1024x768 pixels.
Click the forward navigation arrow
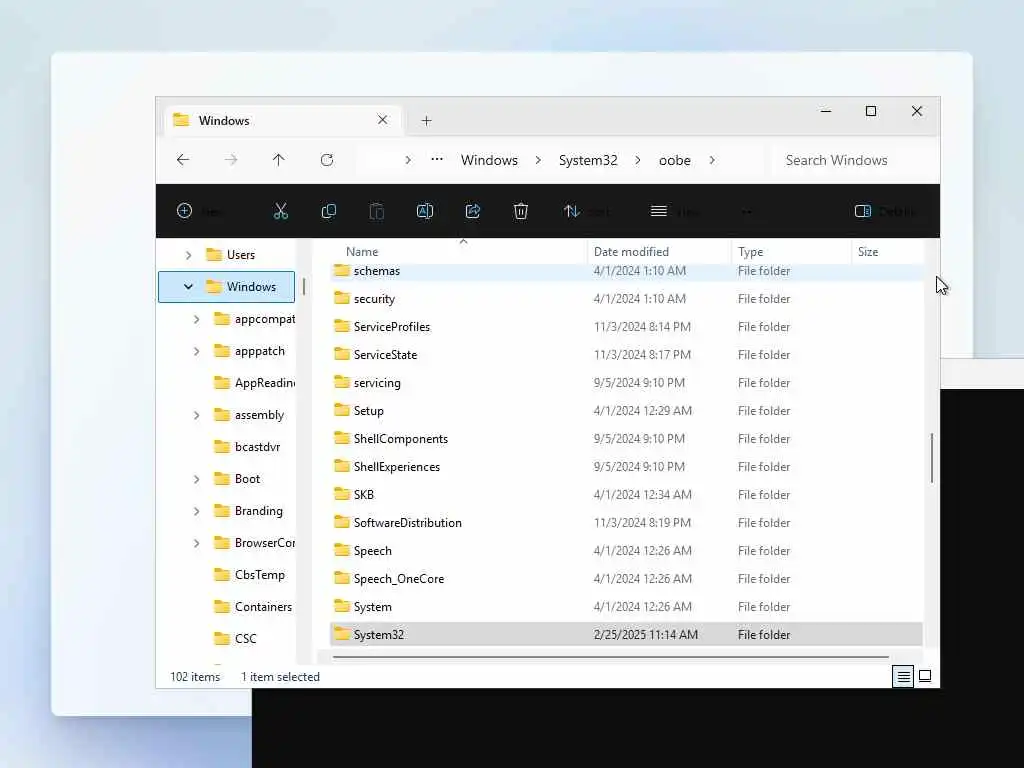231,160
